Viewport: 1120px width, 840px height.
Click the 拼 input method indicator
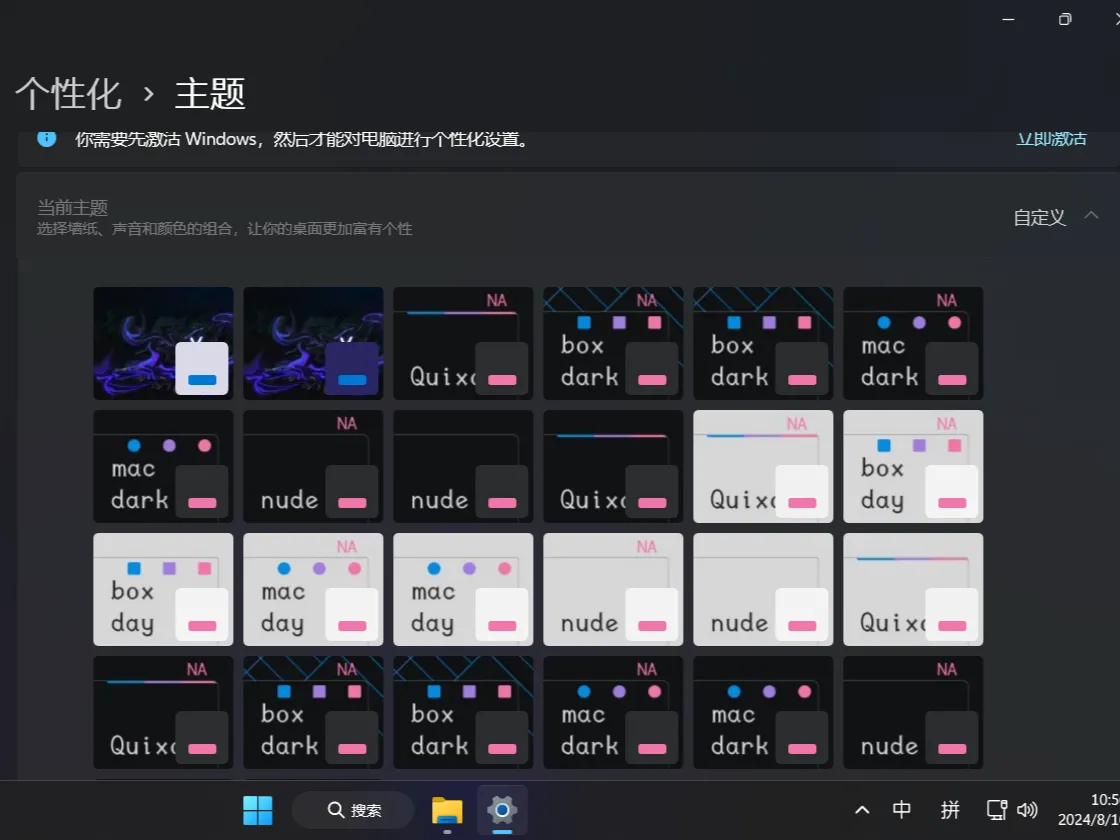click(x=951, y=810)
